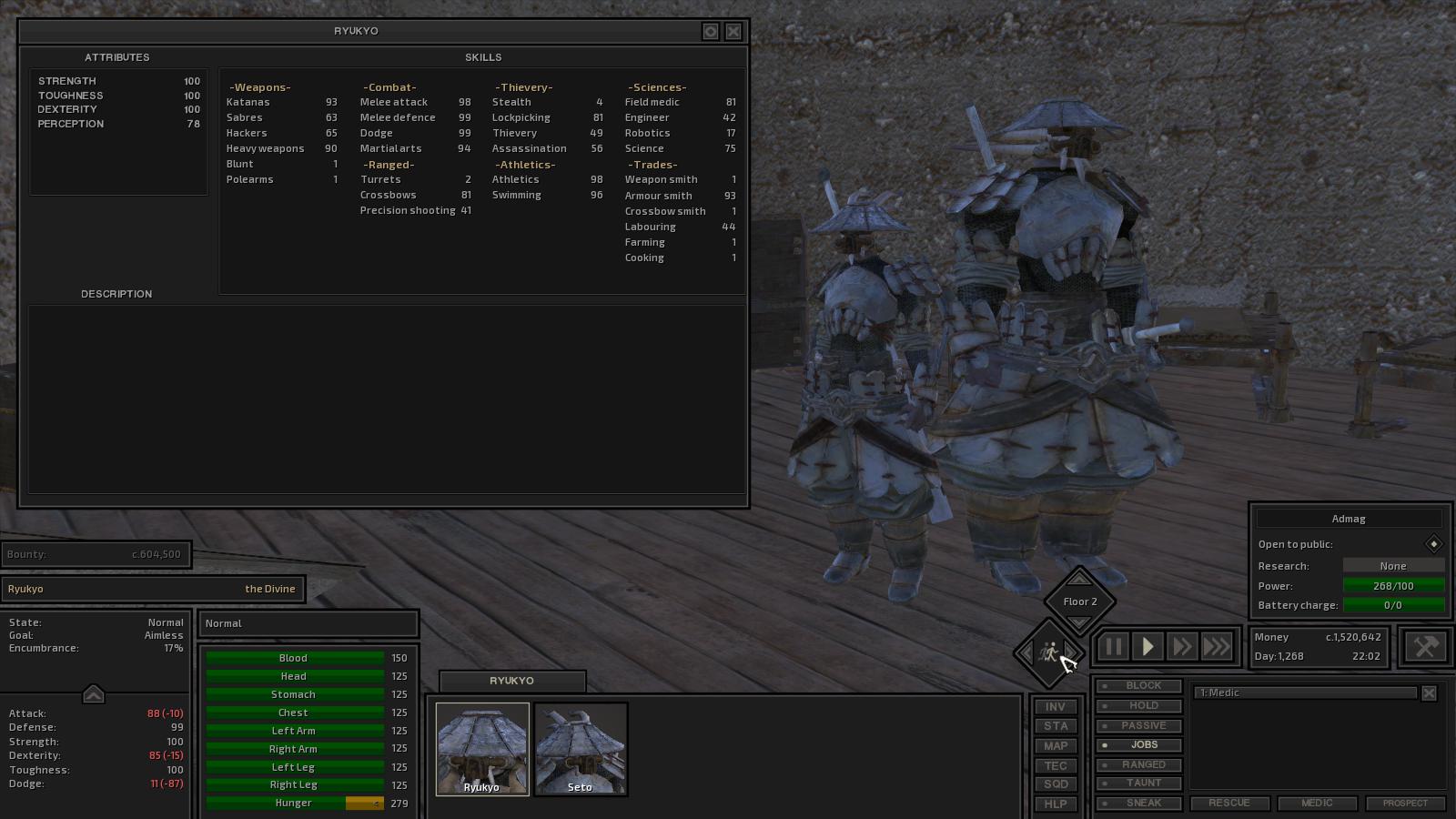This screenshot has height=819, width=1456.
Task: Toggle the Open to public diamond
Action: tap(1433, 544)
